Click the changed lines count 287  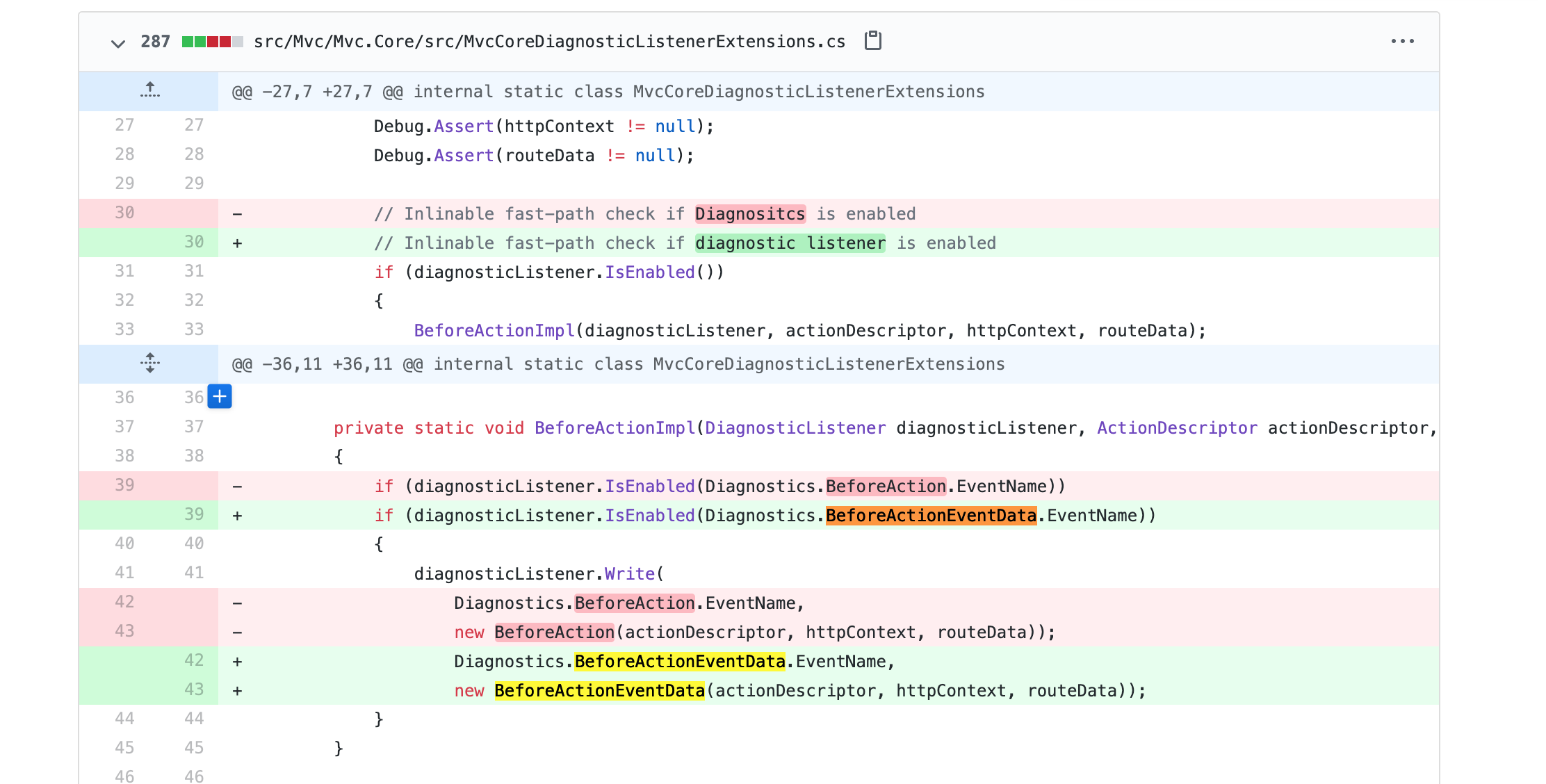pyautogui.click(x=155, y=42)
